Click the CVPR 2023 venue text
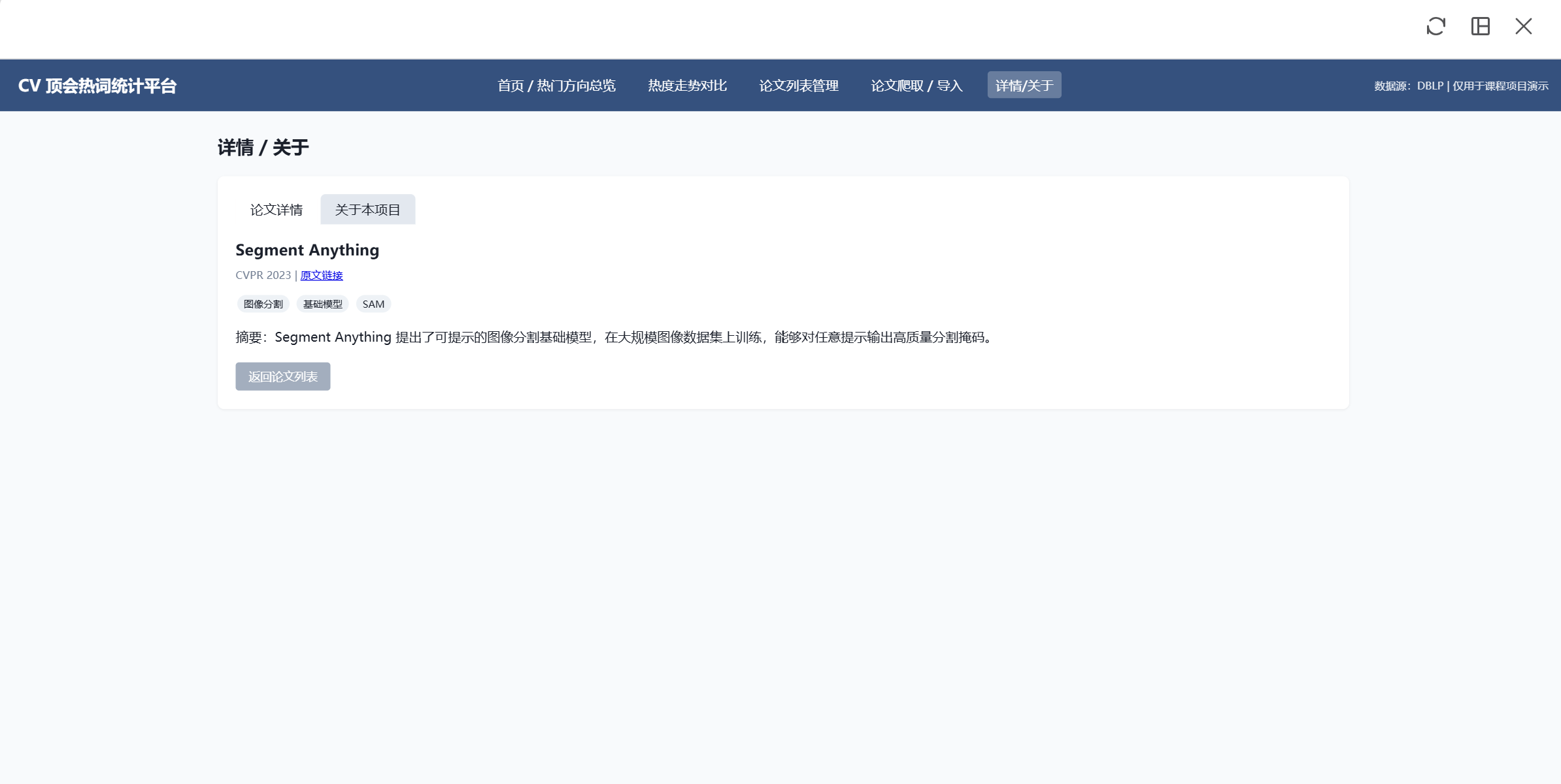 coord(263,276)
